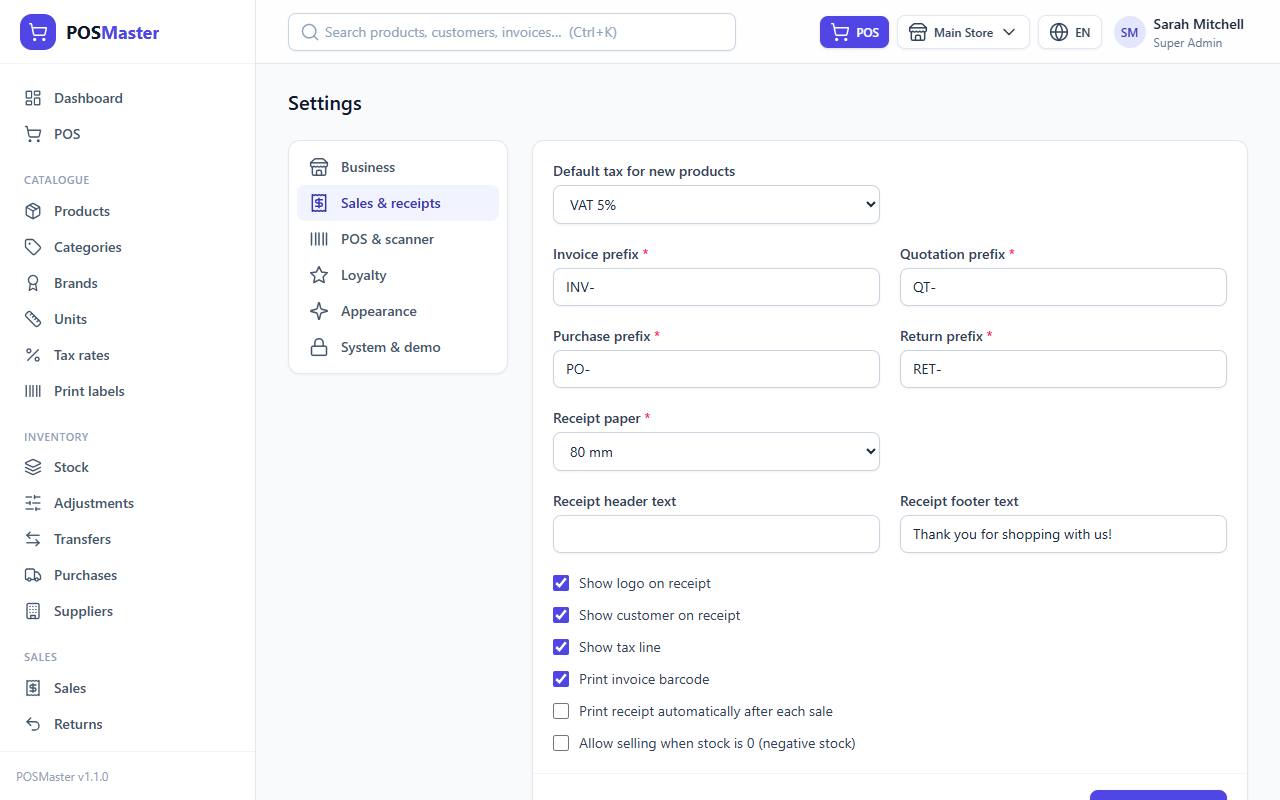Viewport: 1280px width, 800px height.
Task: Click the Invoice prefix field
Action: [716, 287]
